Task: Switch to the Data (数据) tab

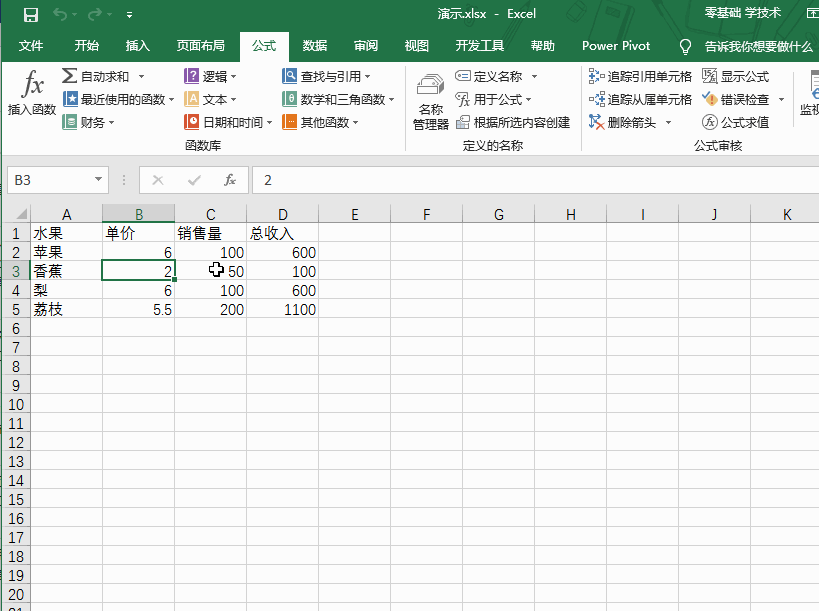Action: pos(315,46)
